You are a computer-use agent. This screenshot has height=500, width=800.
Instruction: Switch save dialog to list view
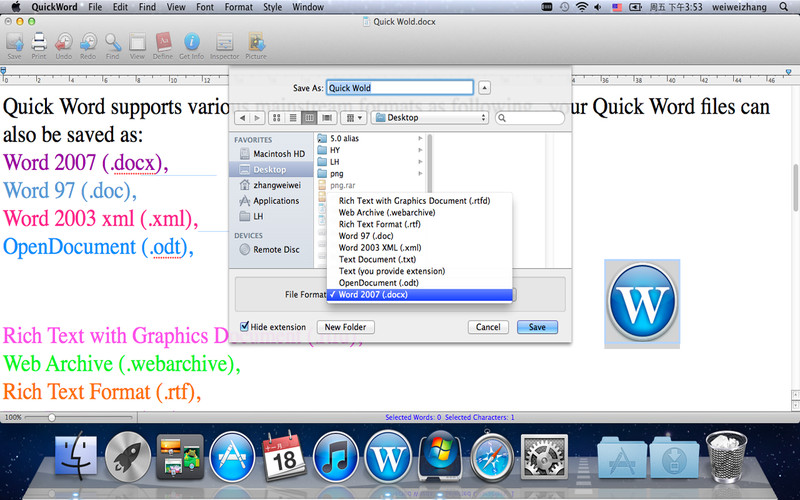pyautogui.click(x=293, y=118)
